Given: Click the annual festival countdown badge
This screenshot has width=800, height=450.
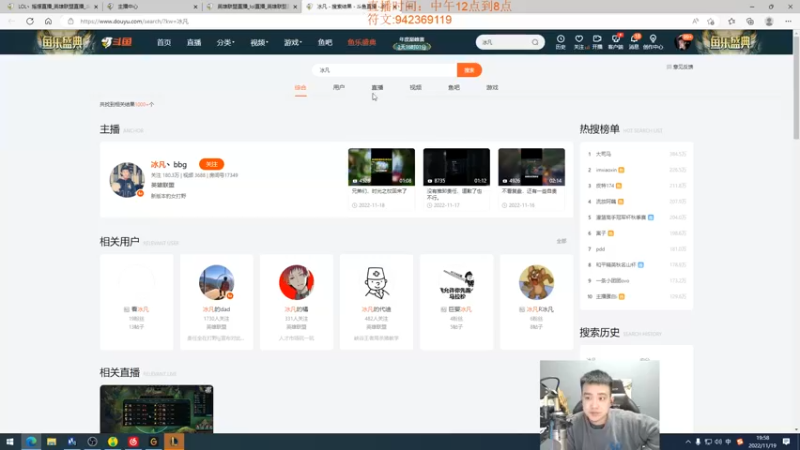Looking at the screenshot, I should 412,43.
